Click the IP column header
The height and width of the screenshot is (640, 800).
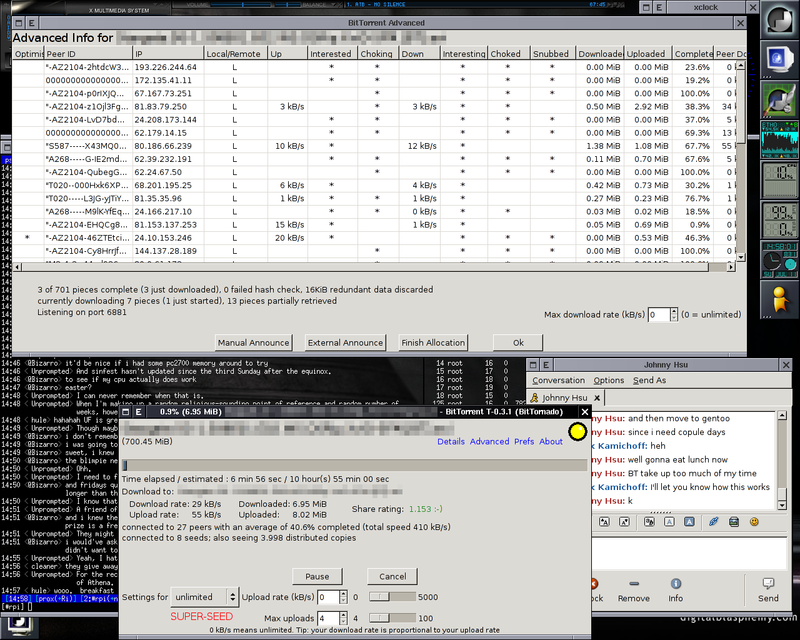[x=168, y=54]
